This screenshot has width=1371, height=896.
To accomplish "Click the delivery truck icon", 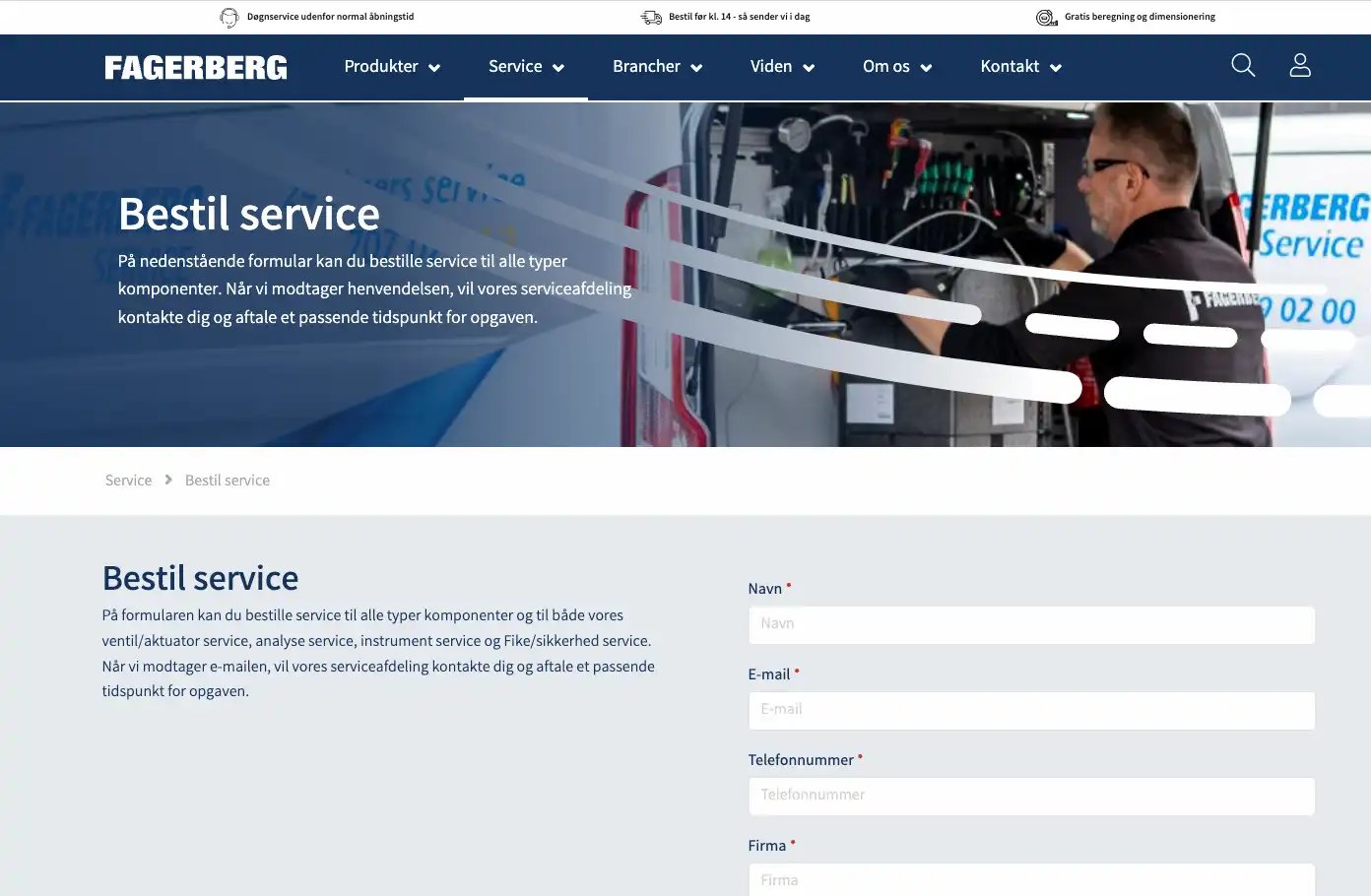I will [x=651, y=17].
